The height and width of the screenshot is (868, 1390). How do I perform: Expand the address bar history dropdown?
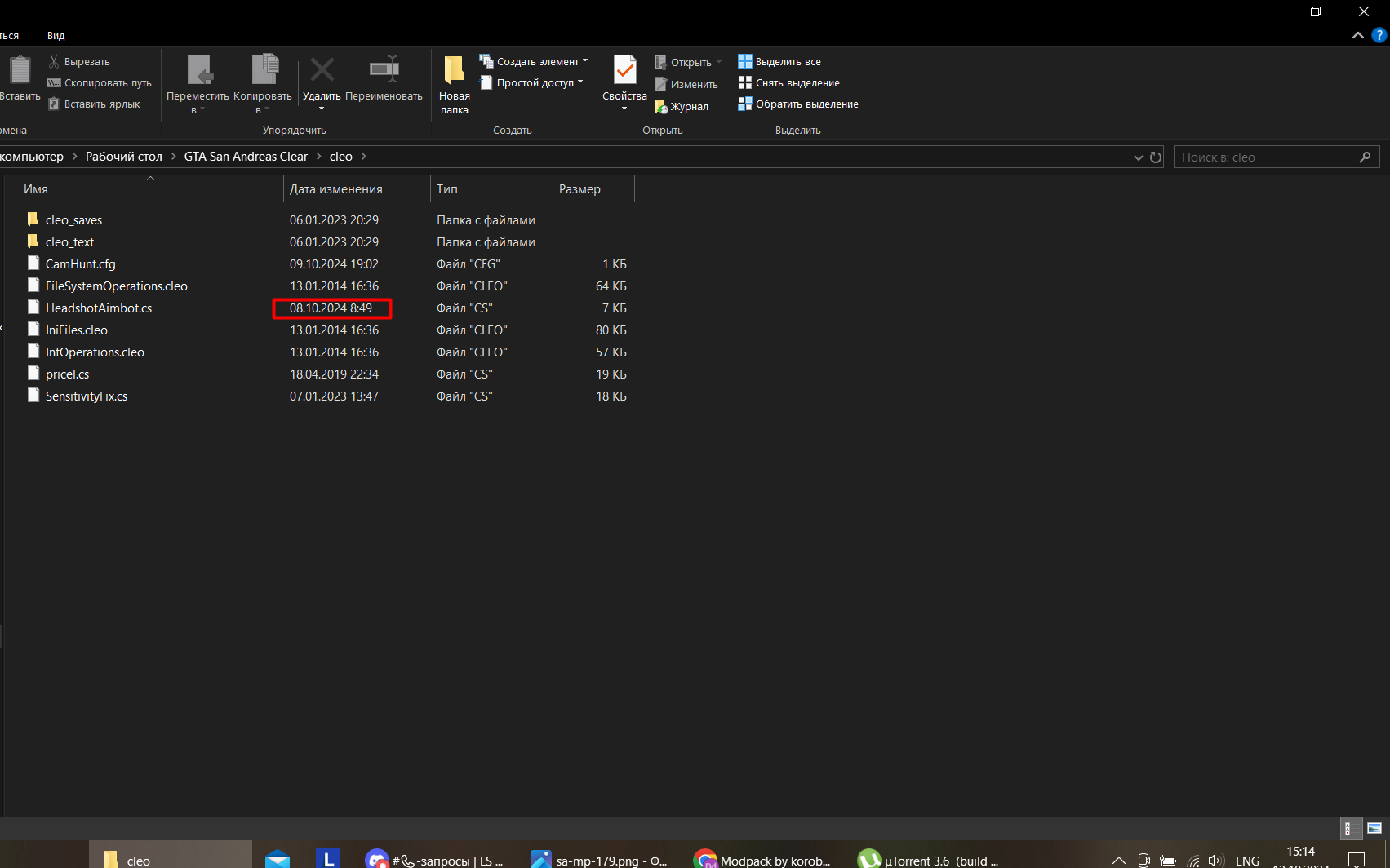(x=1138, y=157)
